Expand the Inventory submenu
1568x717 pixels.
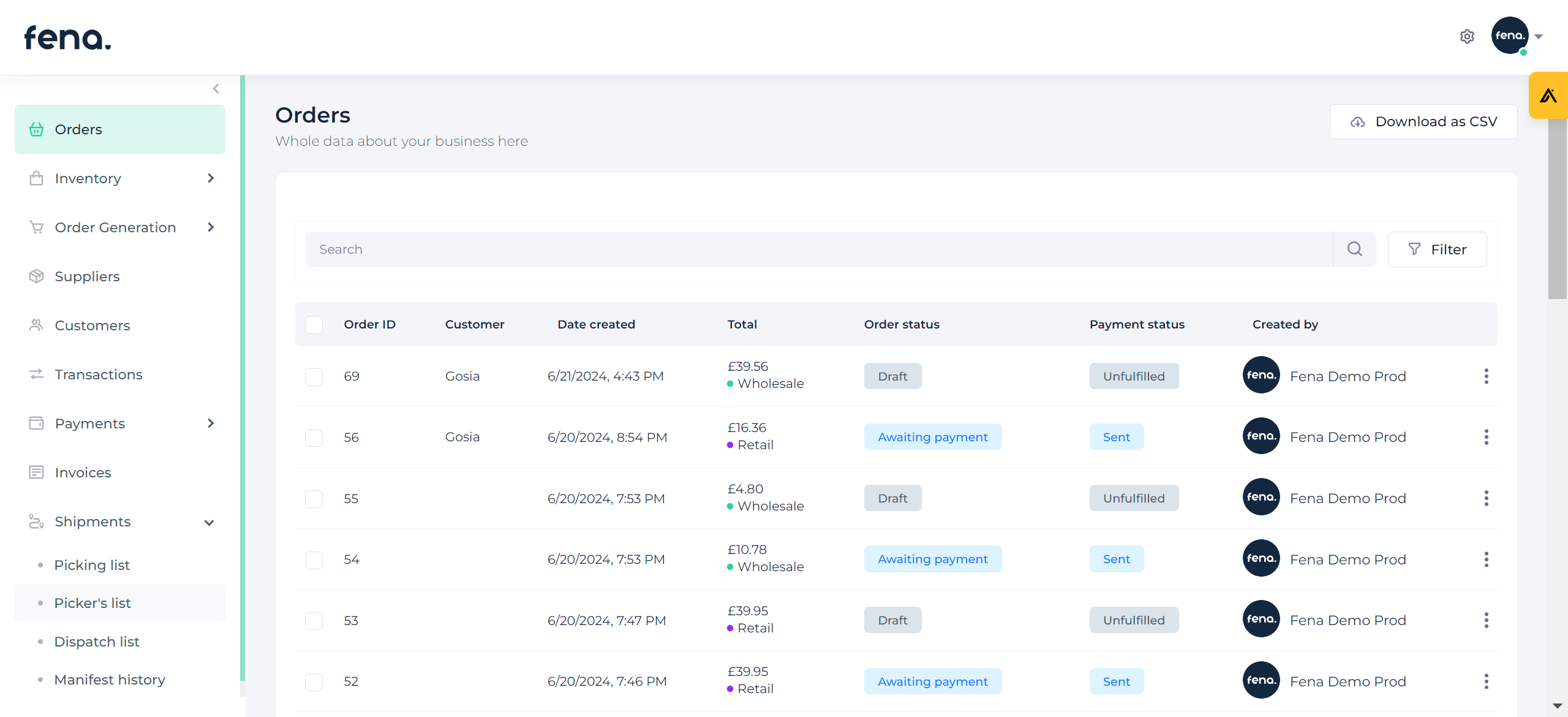point(210,178)
